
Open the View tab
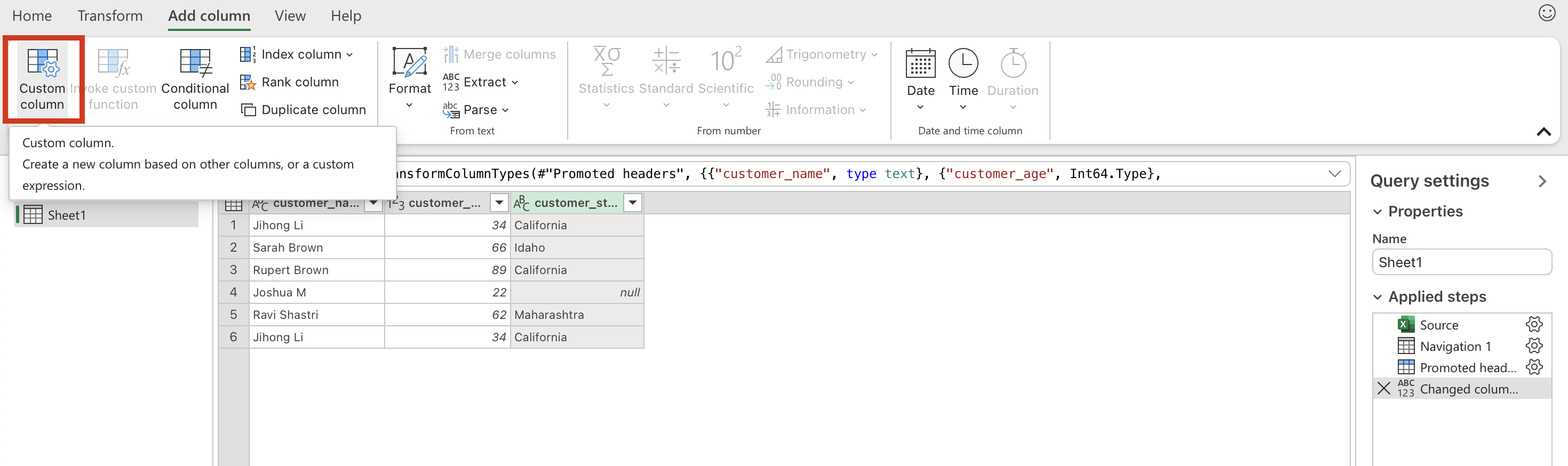point(290,16)
